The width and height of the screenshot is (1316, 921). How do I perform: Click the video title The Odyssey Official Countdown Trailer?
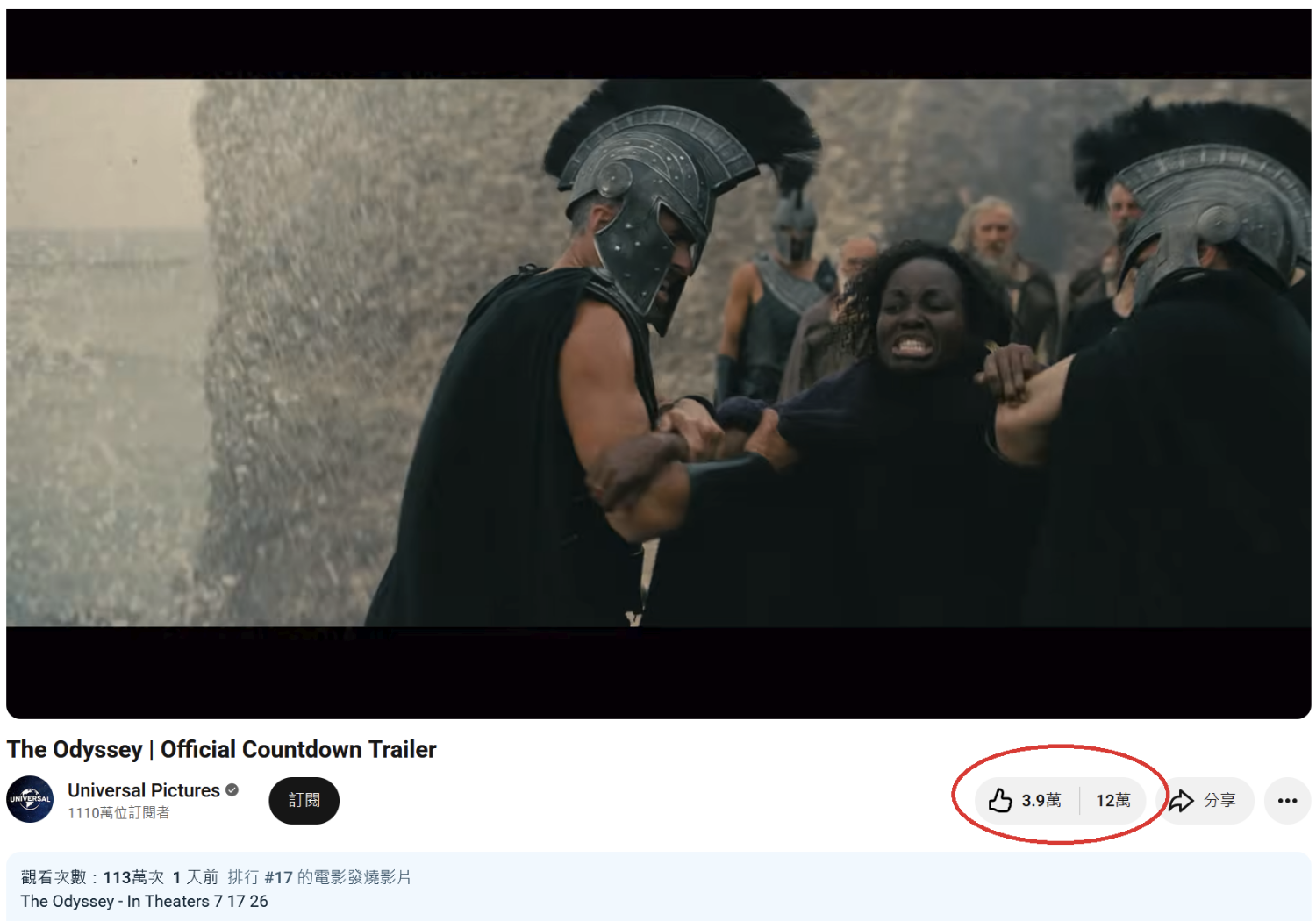221,749
